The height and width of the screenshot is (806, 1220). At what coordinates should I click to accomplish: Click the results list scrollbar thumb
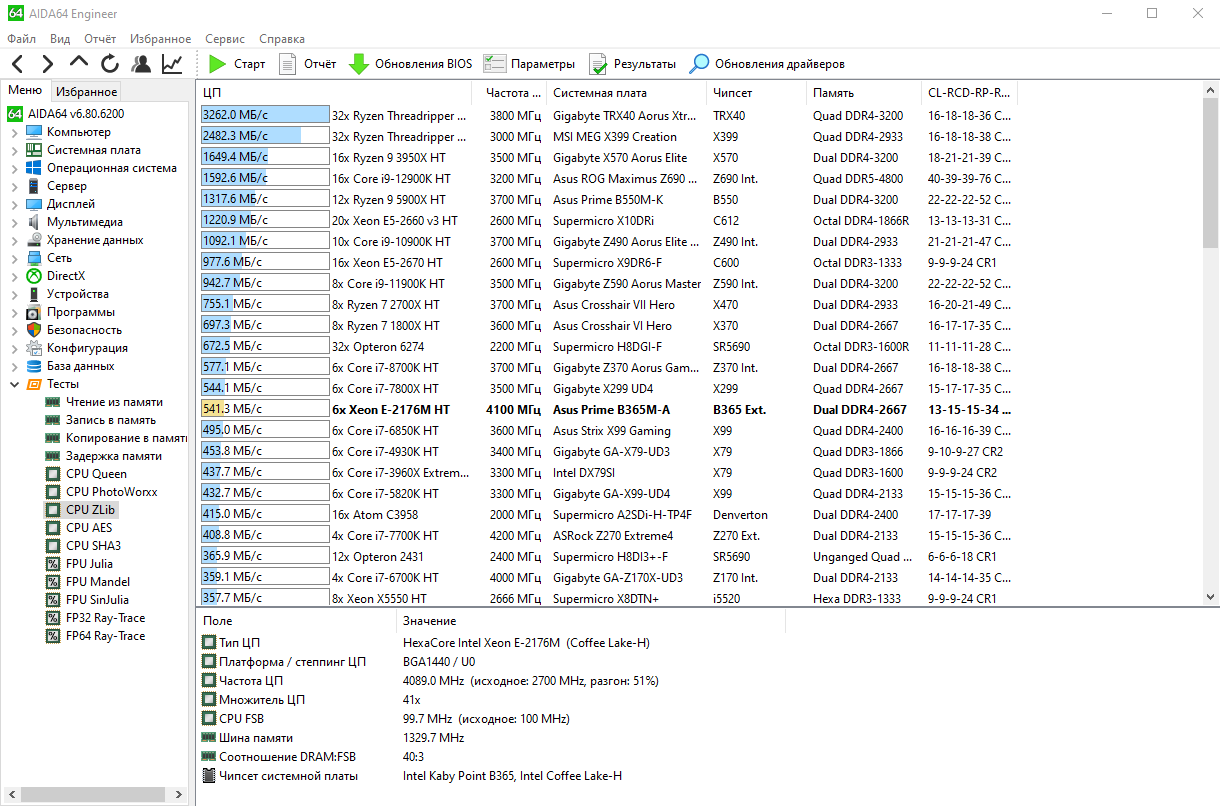[x=1211, y=173]
